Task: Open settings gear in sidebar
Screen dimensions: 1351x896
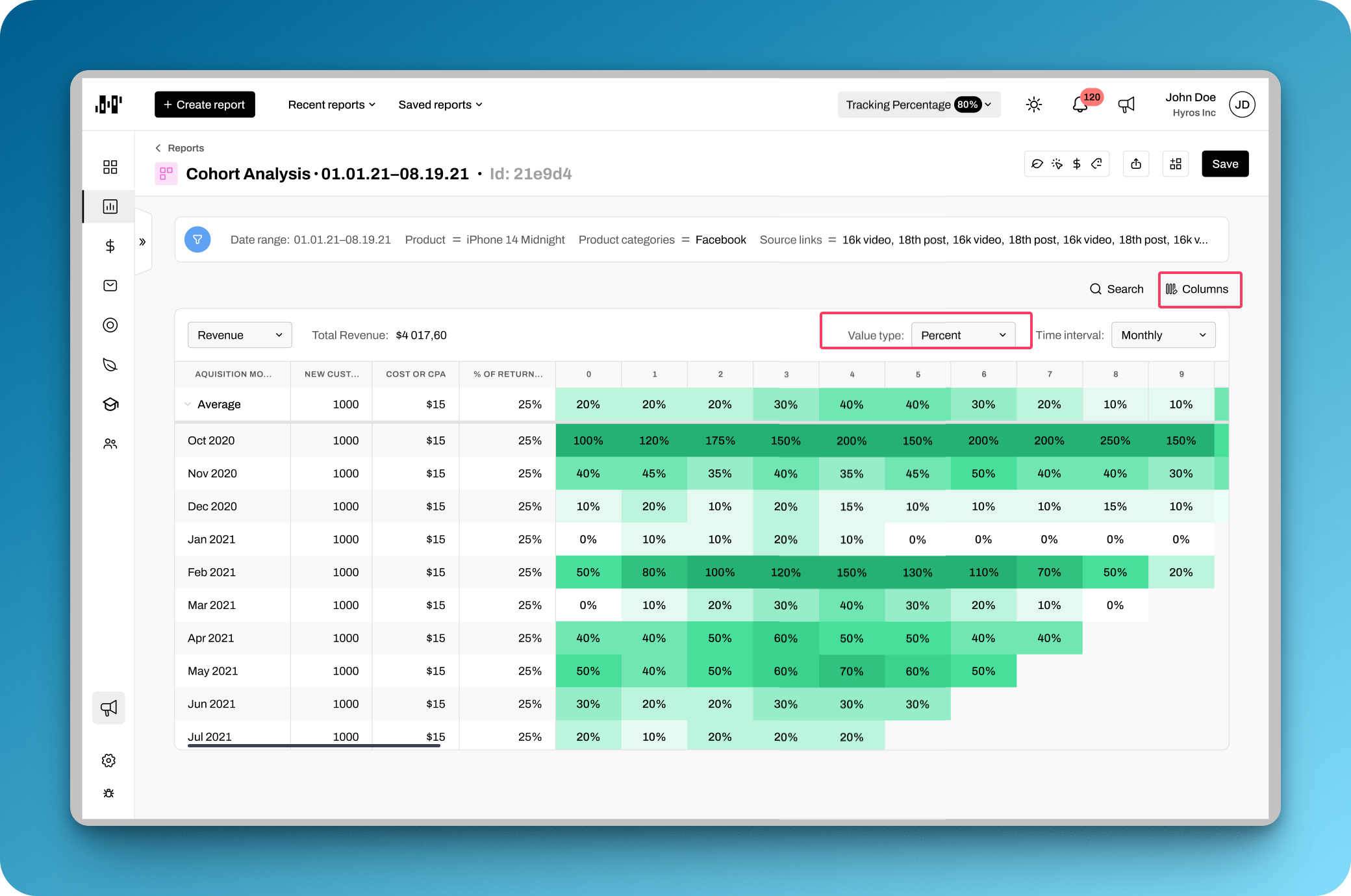Action: [x=108, y=760]
